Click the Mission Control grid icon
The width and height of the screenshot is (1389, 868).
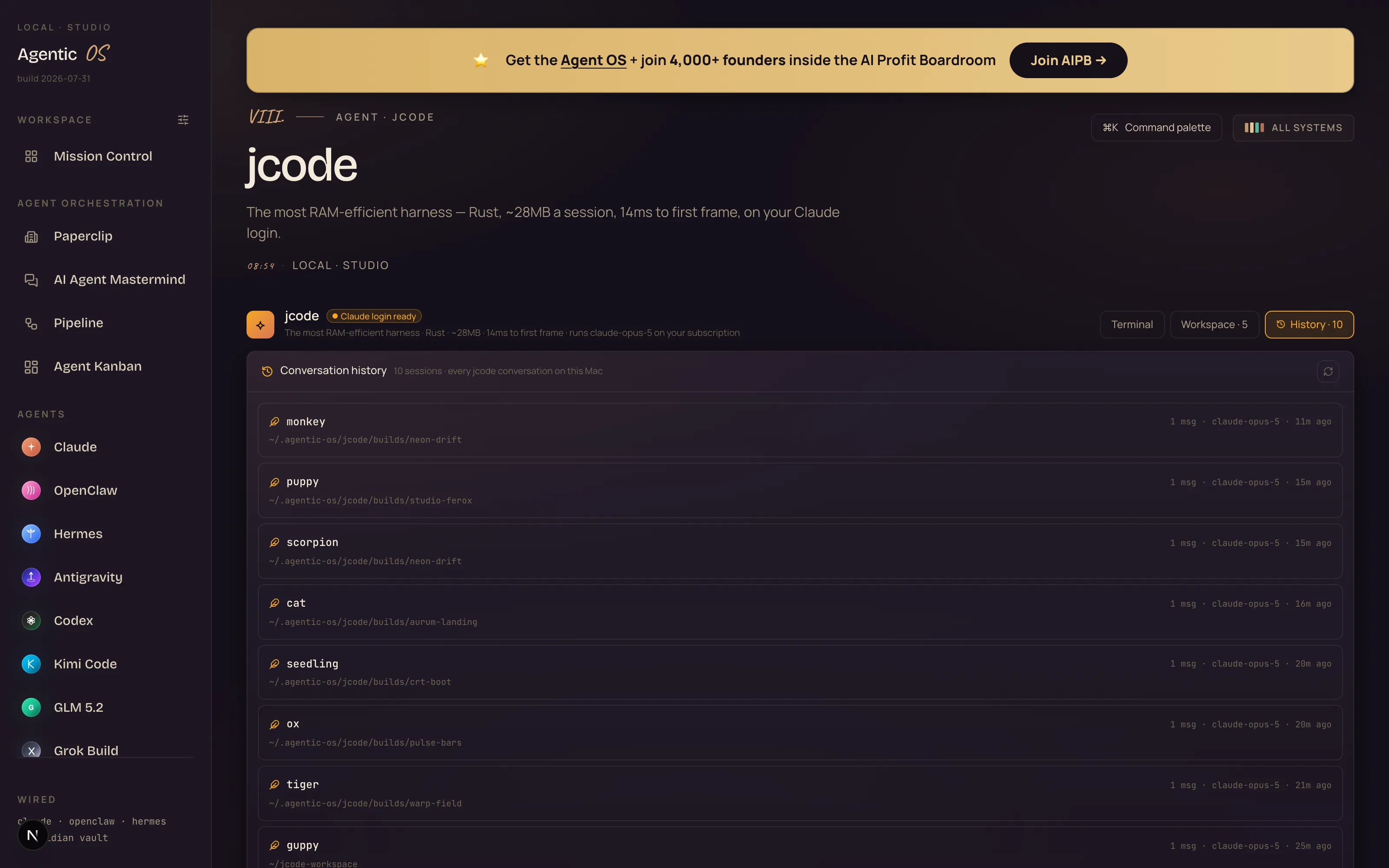coord(31,156)
